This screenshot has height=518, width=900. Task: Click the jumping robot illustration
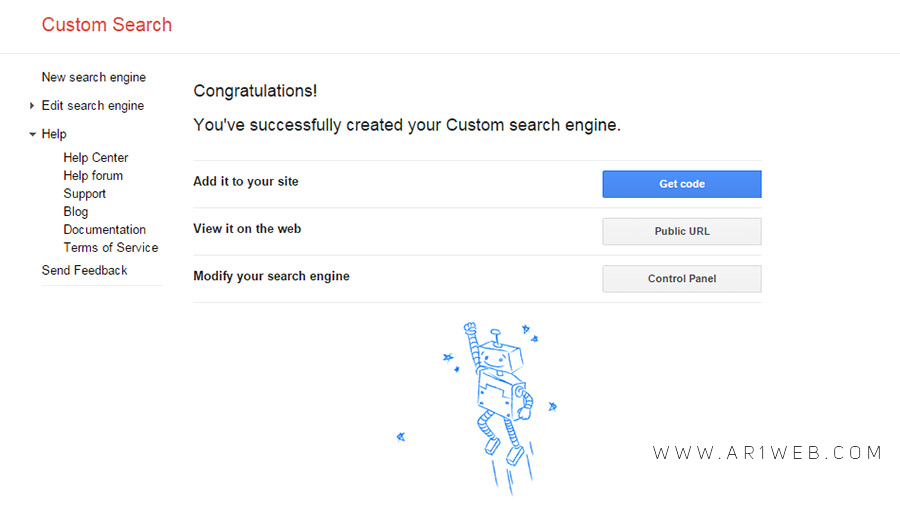coord(499,407)
